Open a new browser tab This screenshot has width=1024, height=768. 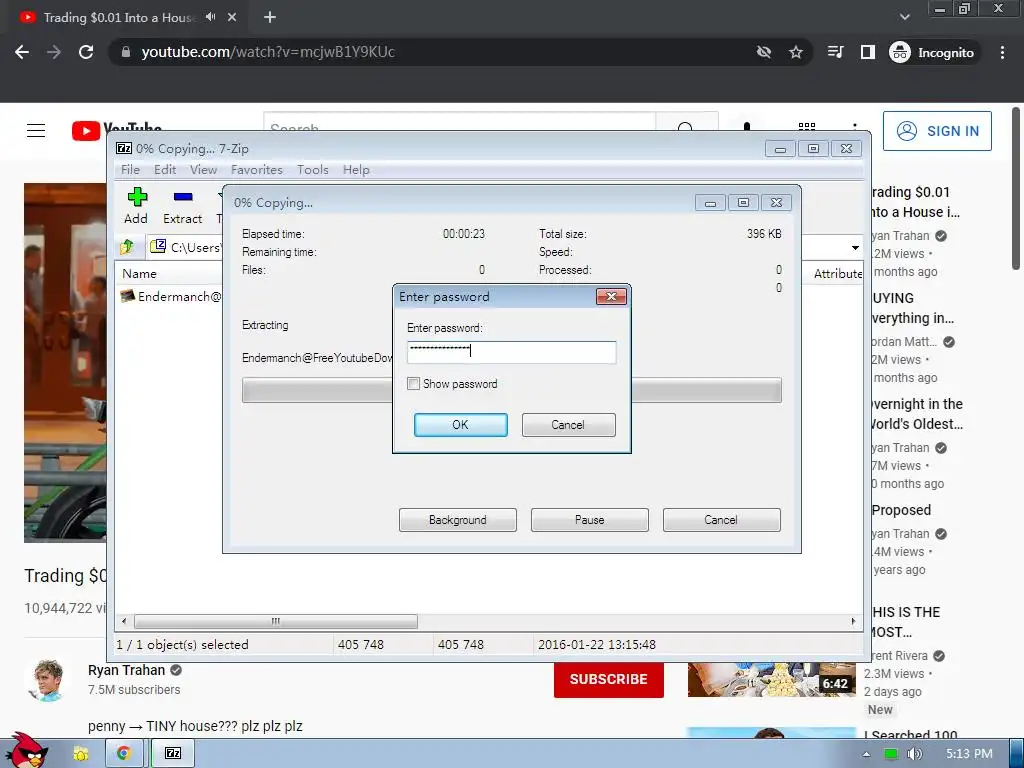270,18
